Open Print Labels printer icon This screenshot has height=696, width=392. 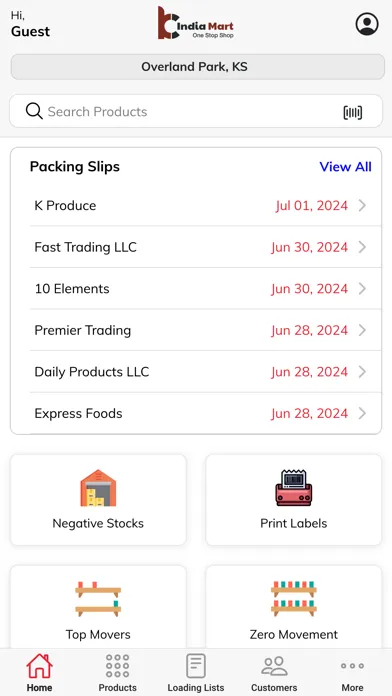[293, 488]
